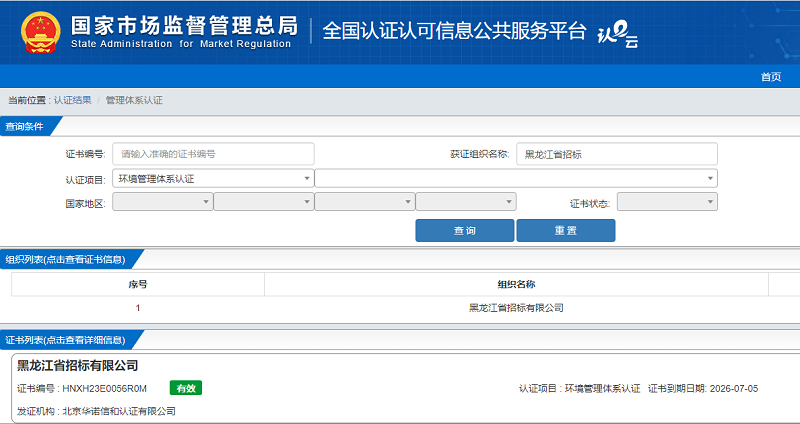Click the green 有效 status badge
This screenshot has height=424, width=800.
[x=185, y=388]
